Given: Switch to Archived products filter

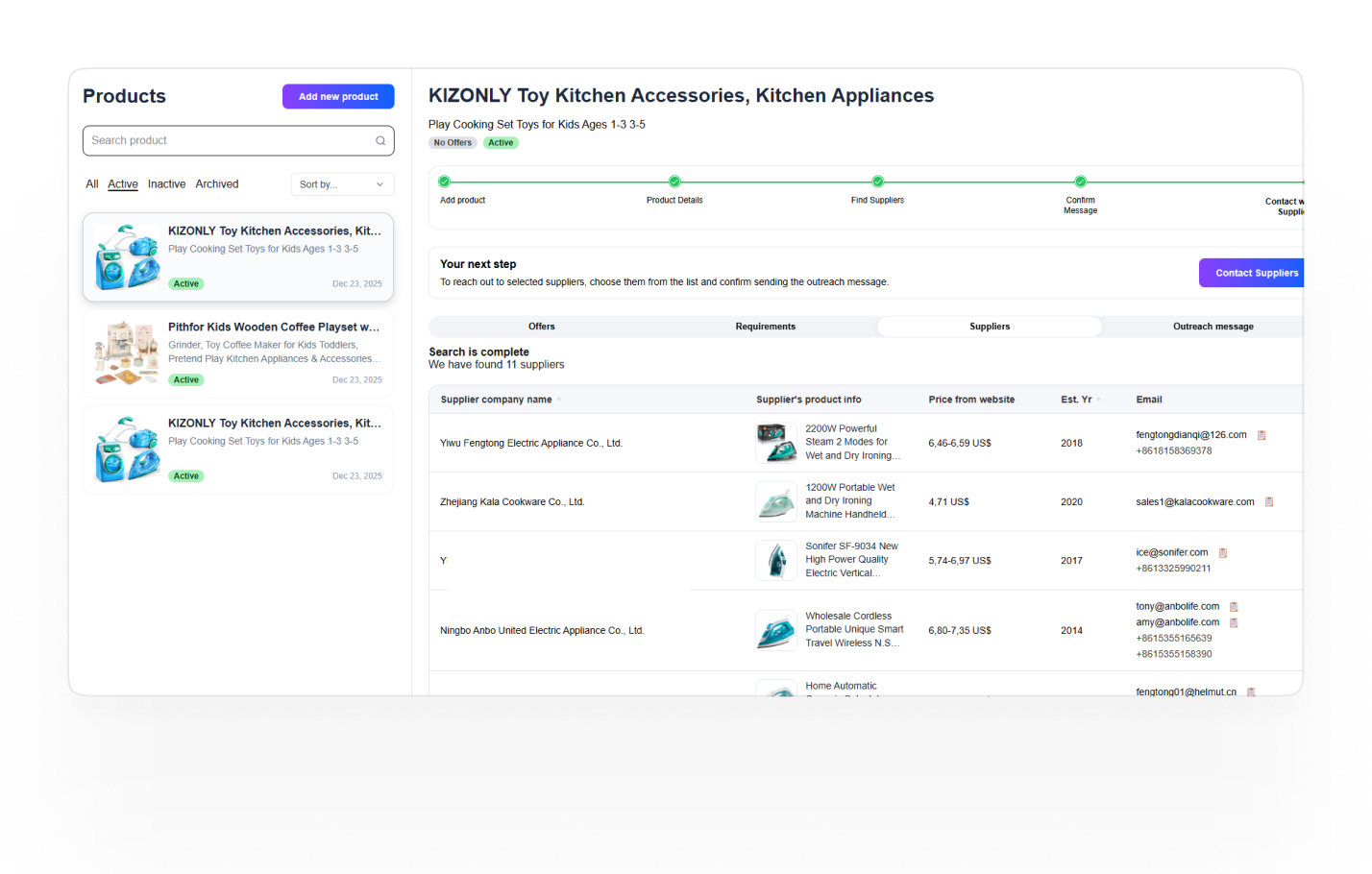Looking at the screenshot, I should (x=217, y=184).
